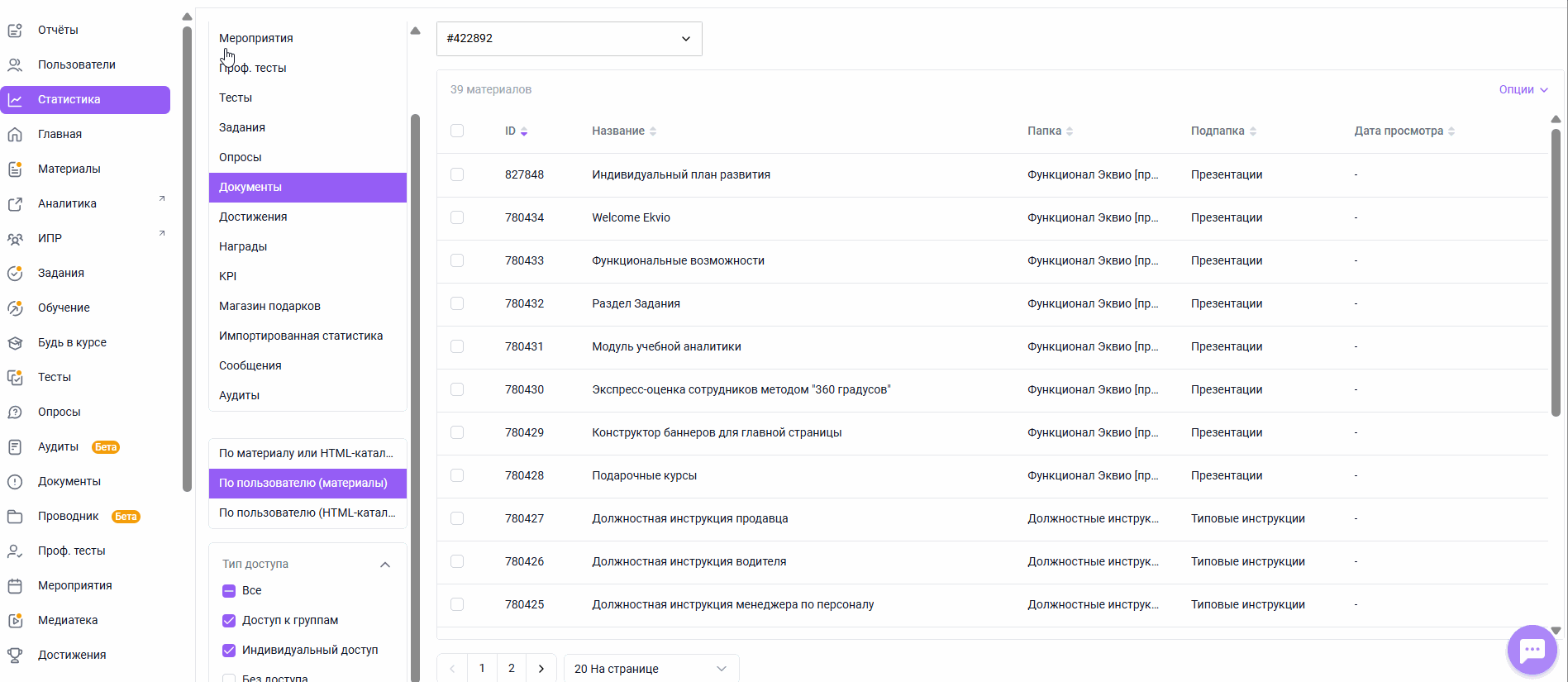Expand the Options dropdown menu
The image size is (1568, 682).
pyautogui.click(x=1523, y=89)
